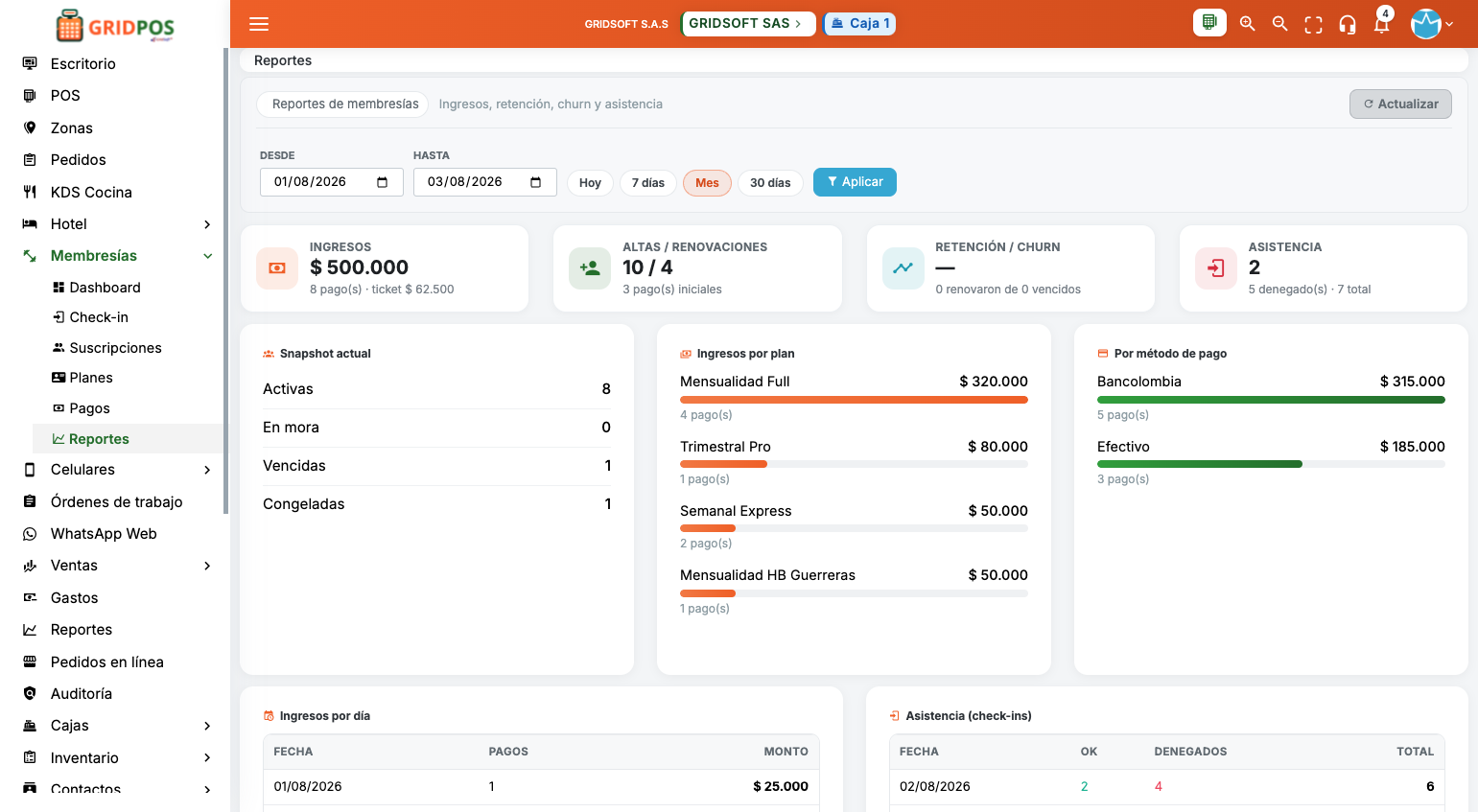Open the support headset icon

(x=1348, y=25)
